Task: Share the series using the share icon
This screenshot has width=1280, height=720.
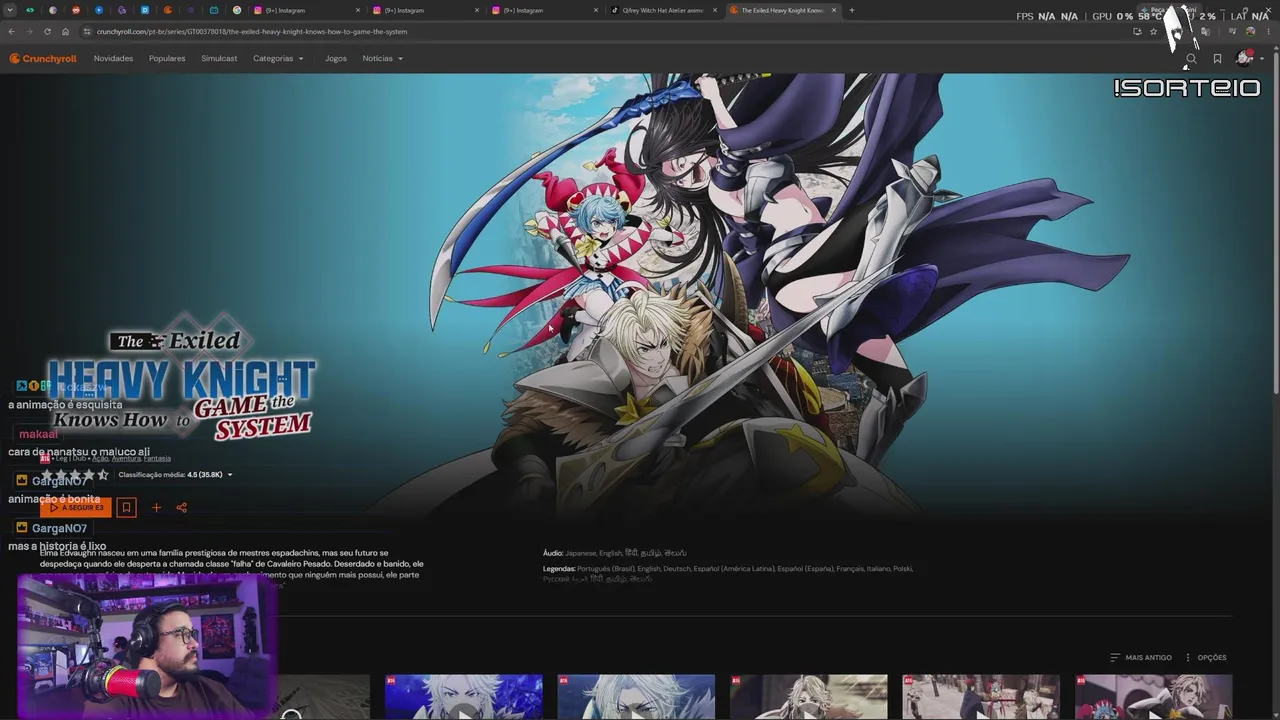Action: tap(181, 508)
